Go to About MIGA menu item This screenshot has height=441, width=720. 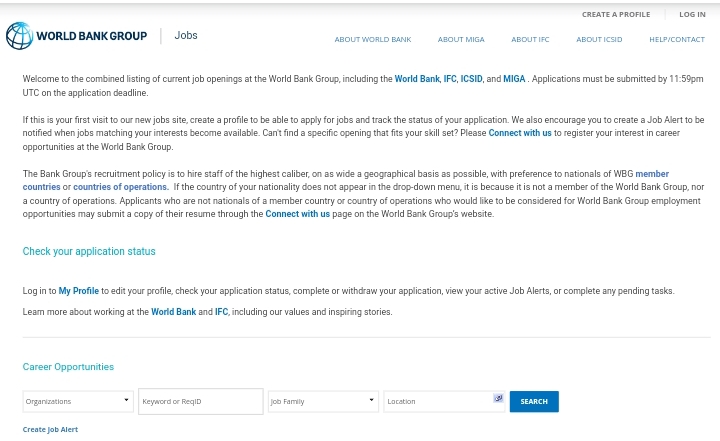click(x=460, y=39)
